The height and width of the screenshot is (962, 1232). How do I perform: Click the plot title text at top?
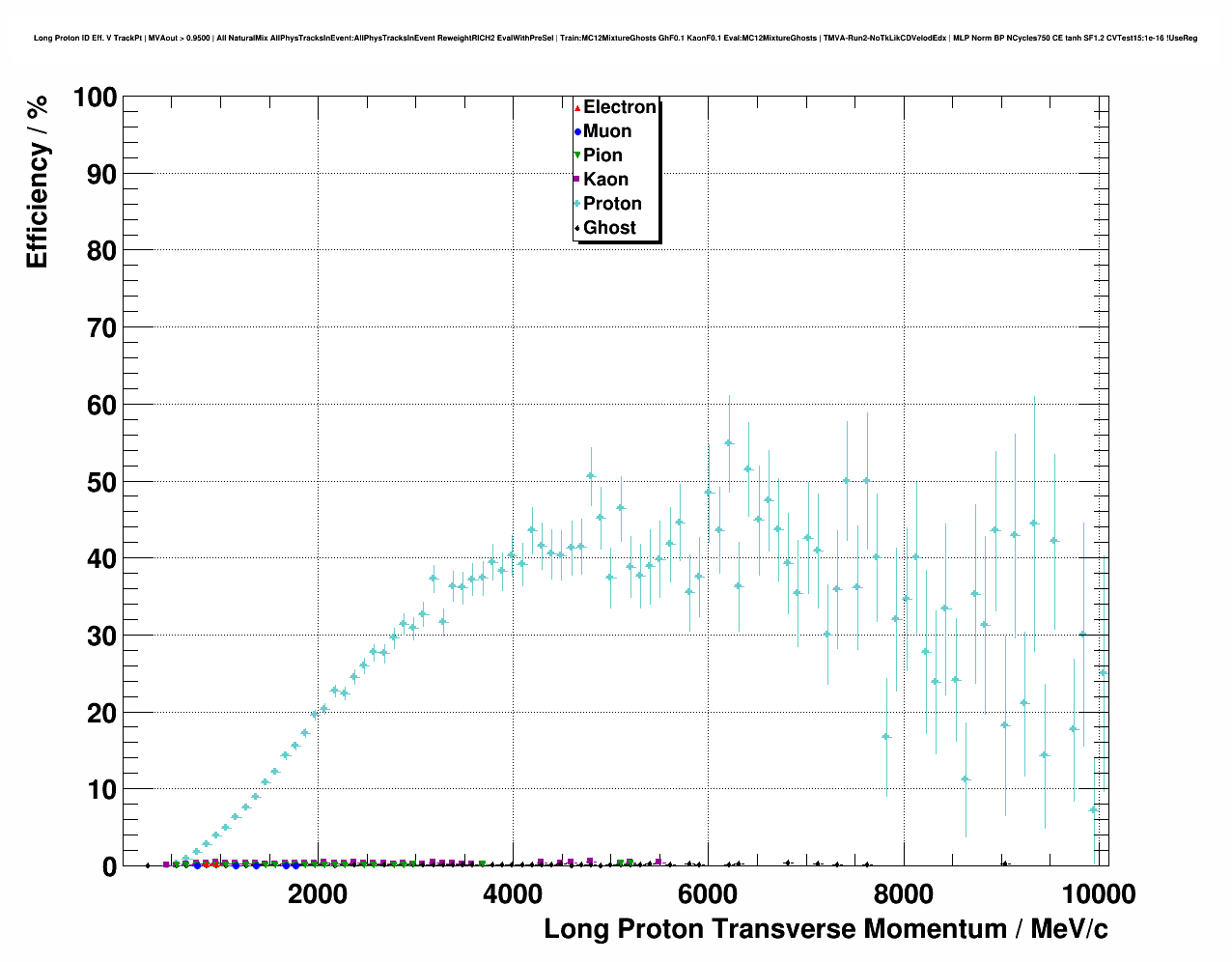click(615, 38)
